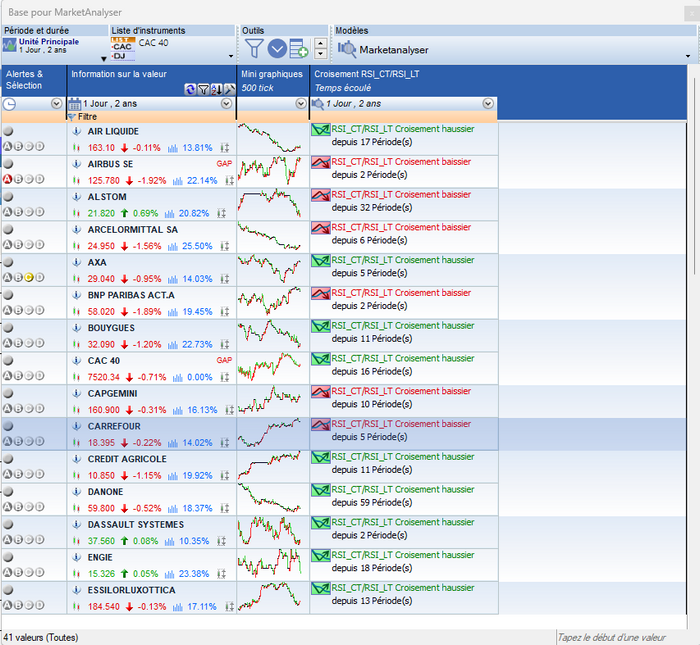Toggle selection B on the ESSILORLUXOTTICA row
700x645 pixels.
[x=18, y=605]
